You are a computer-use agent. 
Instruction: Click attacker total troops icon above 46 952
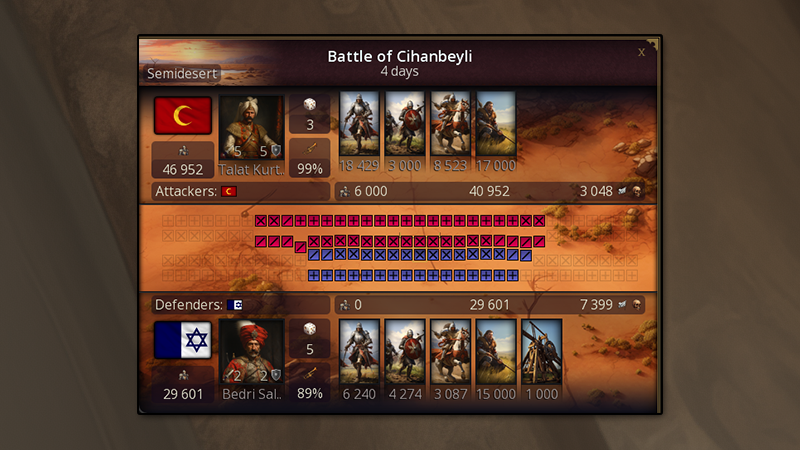point(183,151)
